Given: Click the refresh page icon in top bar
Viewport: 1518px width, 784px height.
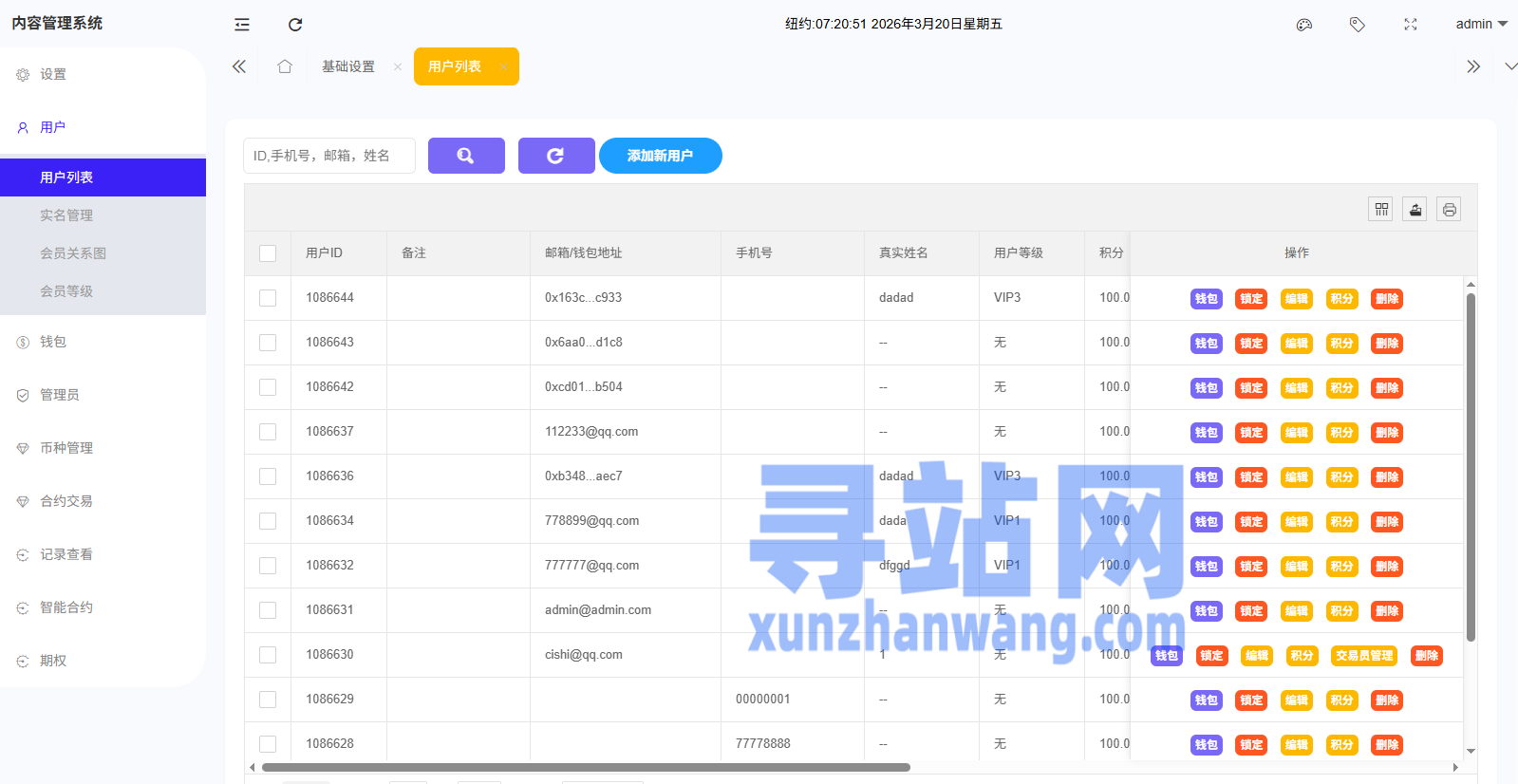Looking at the screenshot, I should click(x=295, y=25).
